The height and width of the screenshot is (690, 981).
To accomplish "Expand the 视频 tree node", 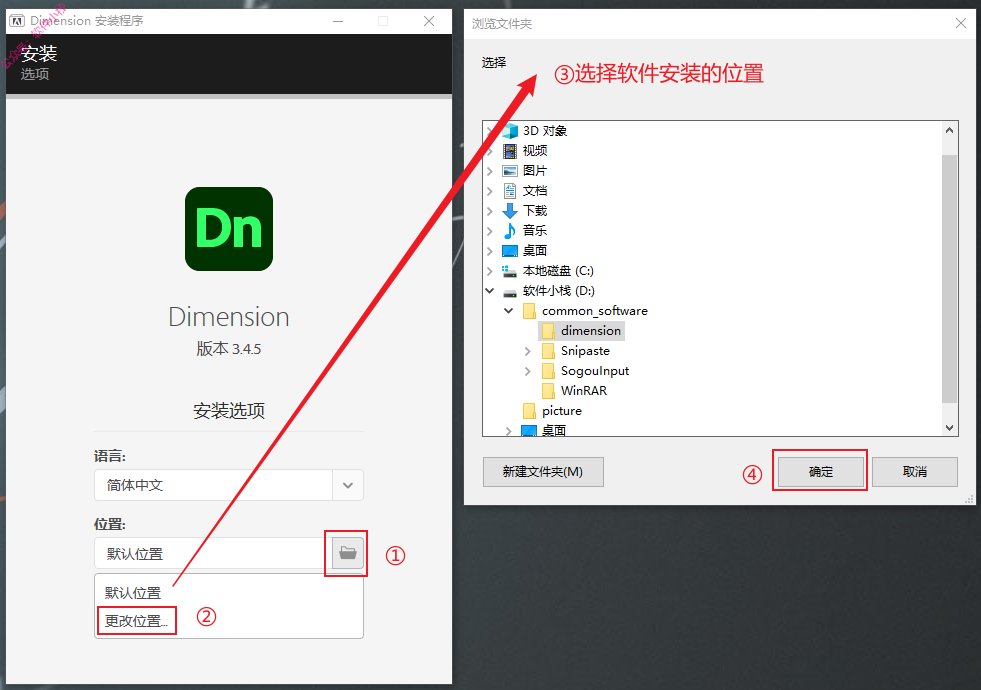I will (x=490, y=151).
